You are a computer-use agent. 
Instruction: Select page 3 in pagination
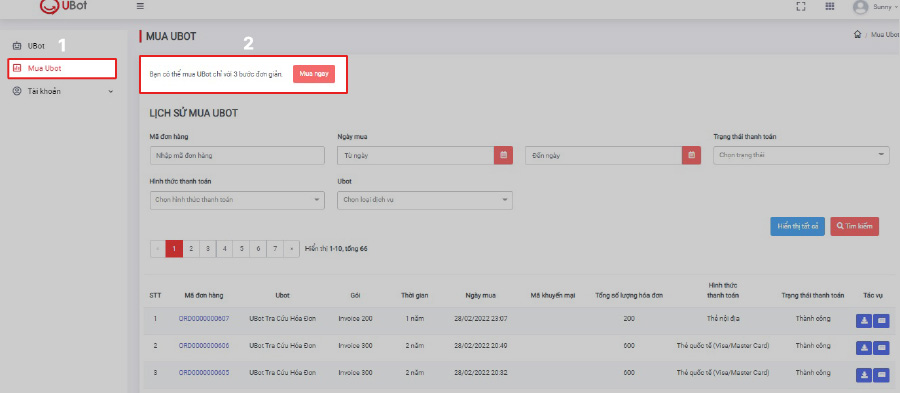pos(208,249)
